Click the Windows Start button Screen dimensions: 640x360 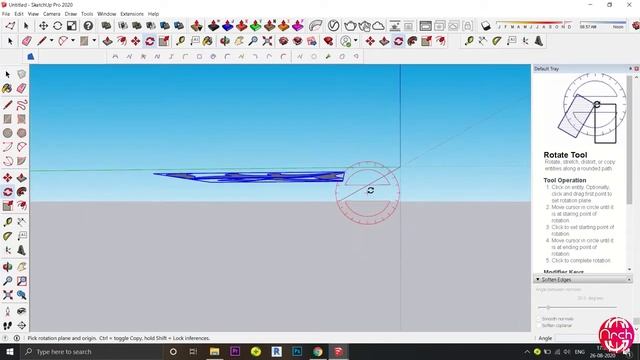coord(9,352)
